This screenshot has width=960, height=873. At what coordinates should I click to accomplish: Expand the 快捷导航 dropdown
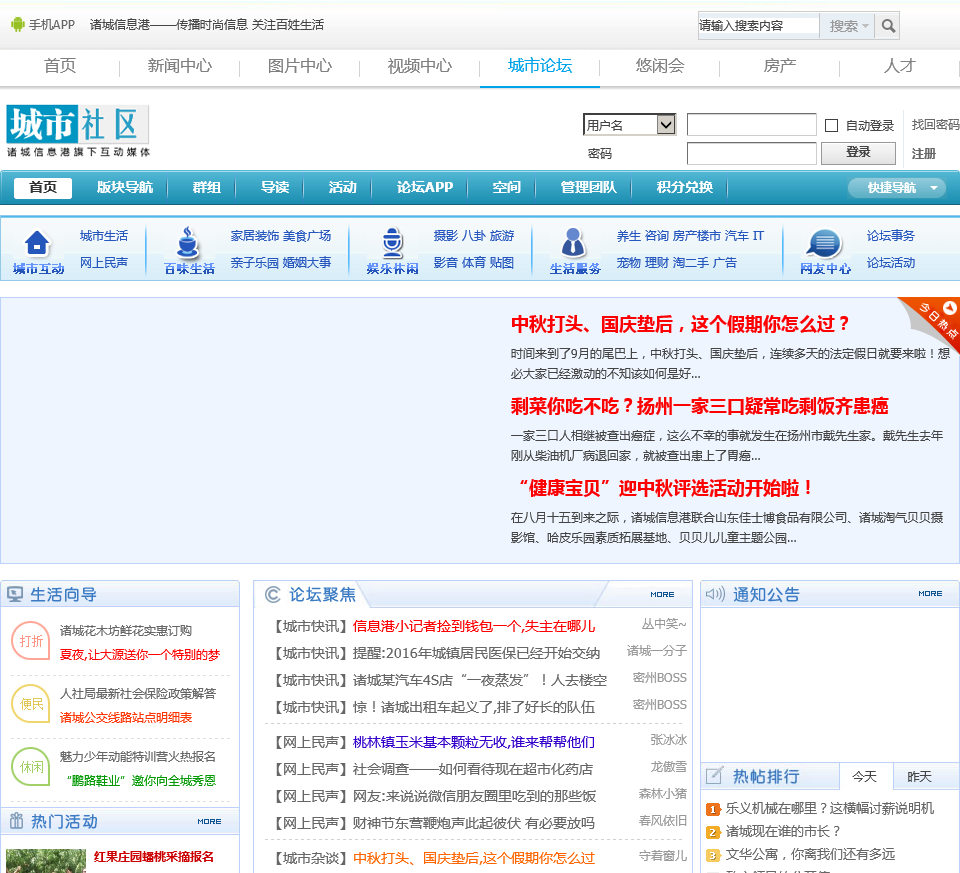pos(896,187)
